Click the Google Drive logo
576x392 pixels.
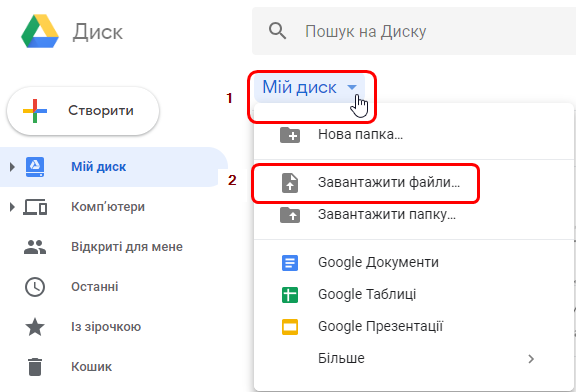pos(40,31)
